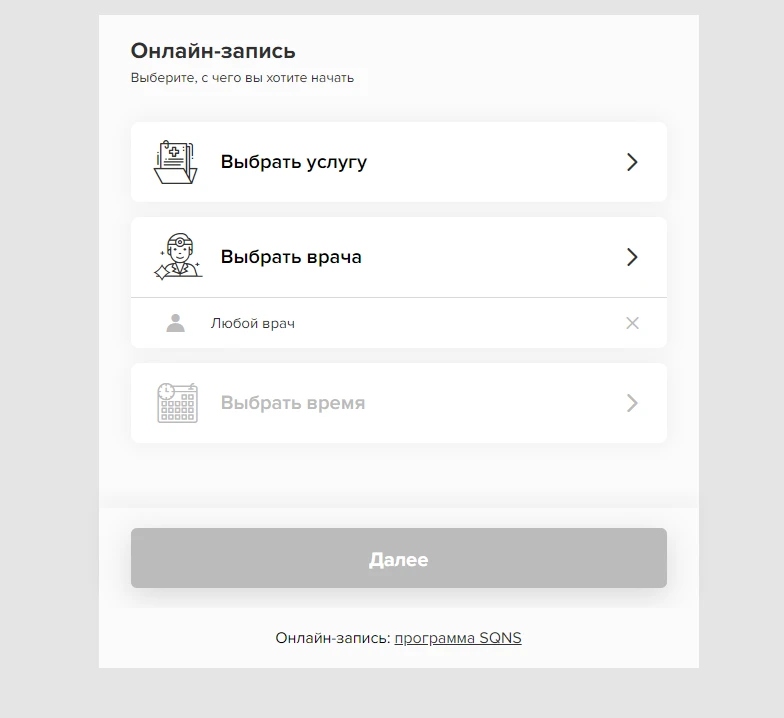This screenshot has width=784, height=718.
Task: Open the 'Выбрать услугу' label
Action: [294, 162]
